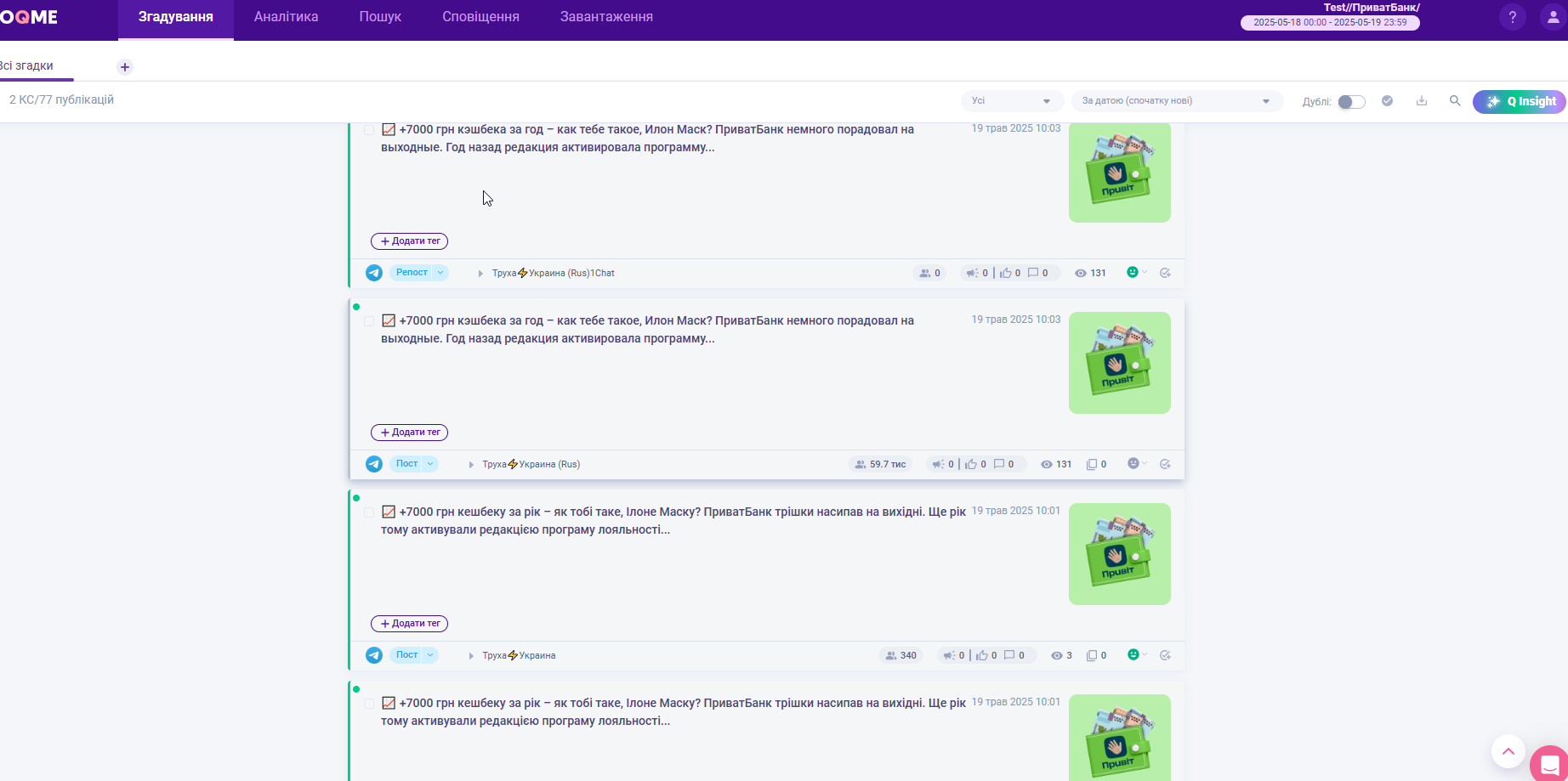Open the pink chat support widget

pyautogui.click(x=1549, y=764)
